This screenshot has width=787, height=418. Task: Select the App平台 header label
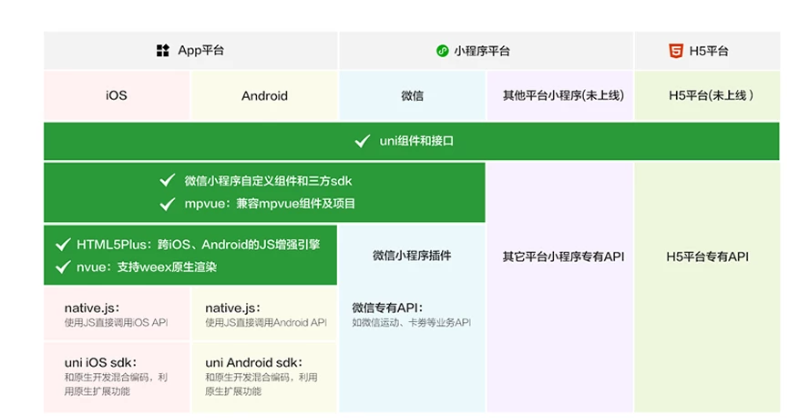click(x=201, y=50)
